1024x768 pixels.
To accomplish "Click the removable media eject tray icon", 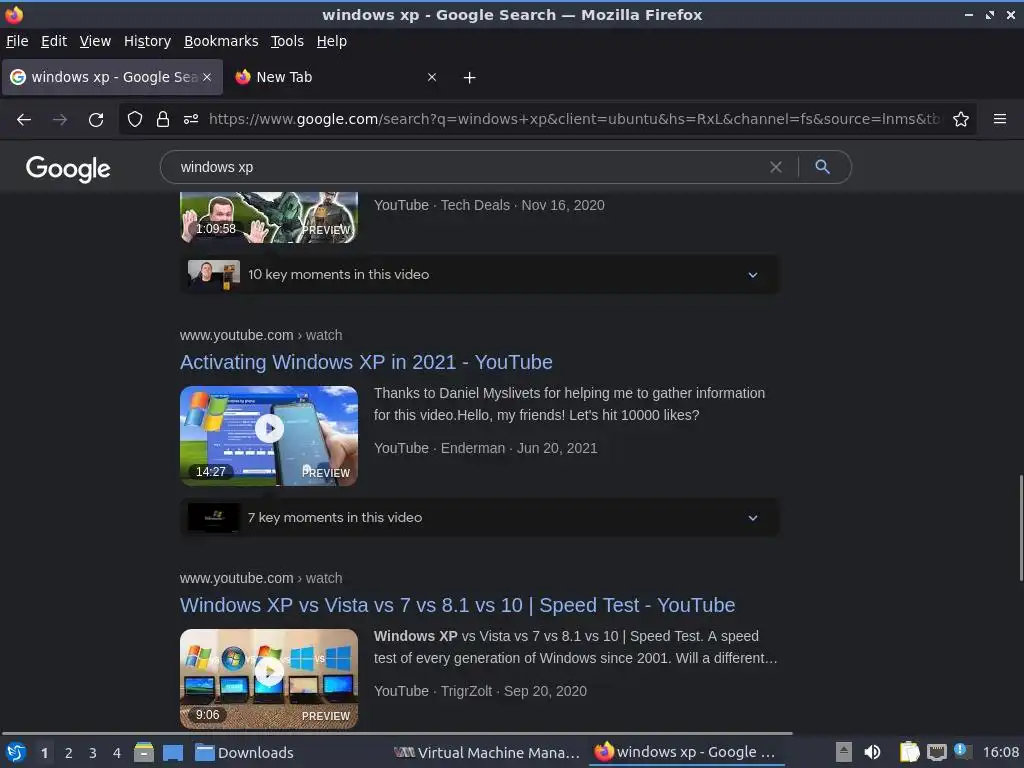I will point(844,752).
